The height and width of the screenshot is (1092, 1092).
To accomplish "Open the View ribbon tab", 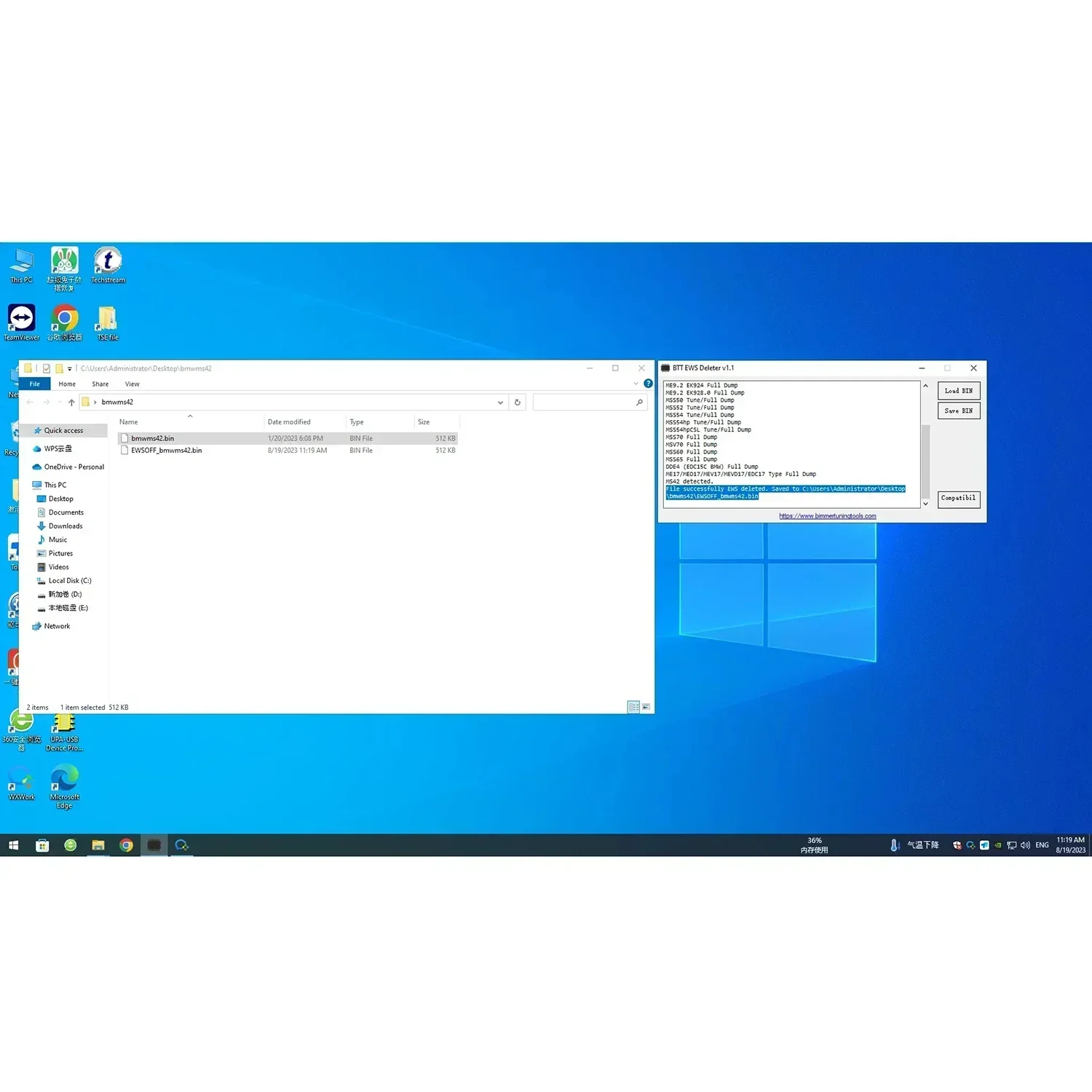I will [132, 384].
